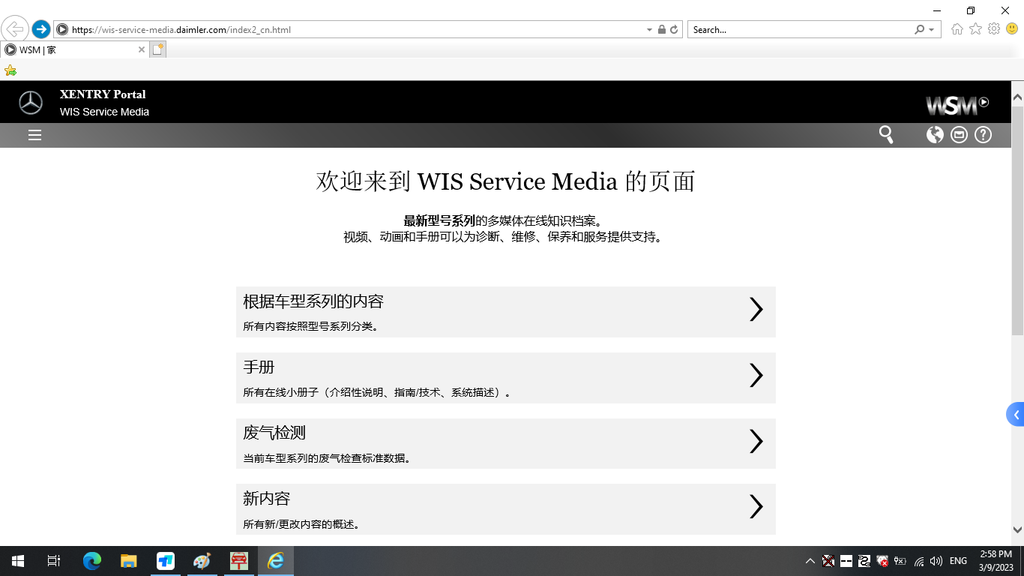Click the magnifying glass search icon in WSM toolbar
This screenshot has width=1024, height=576.
coord(885,134)
